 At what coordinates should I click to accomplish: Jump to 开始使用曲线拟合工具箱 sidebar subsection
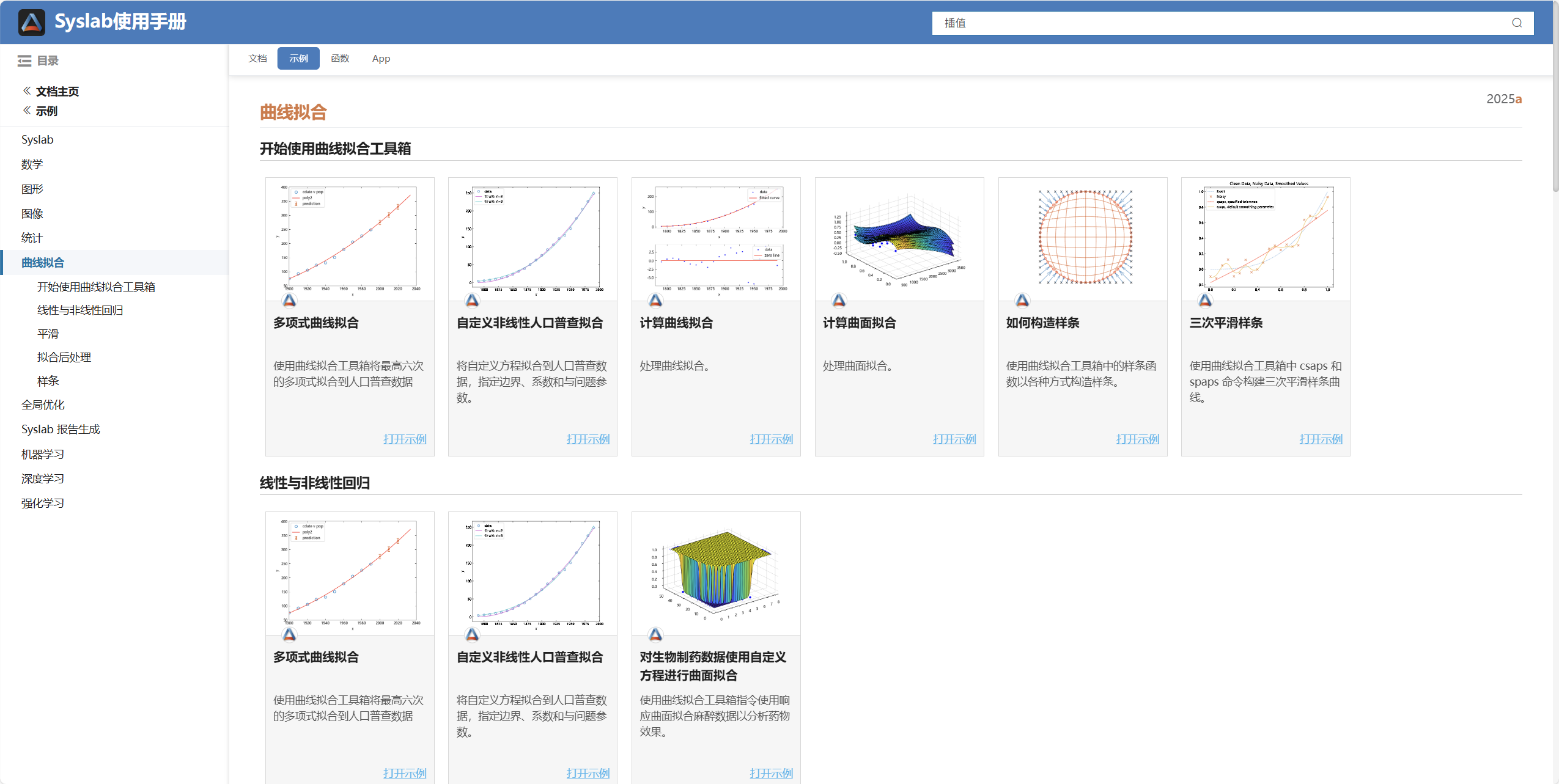pyautogui.click(x=96, y=287)
